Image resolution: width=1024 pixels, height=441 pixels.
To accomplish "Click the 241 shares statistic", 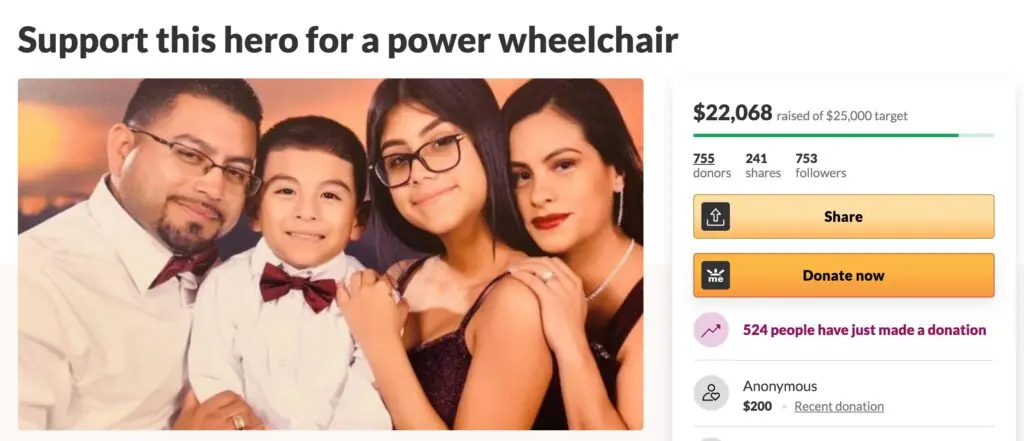I will [763, 165].
